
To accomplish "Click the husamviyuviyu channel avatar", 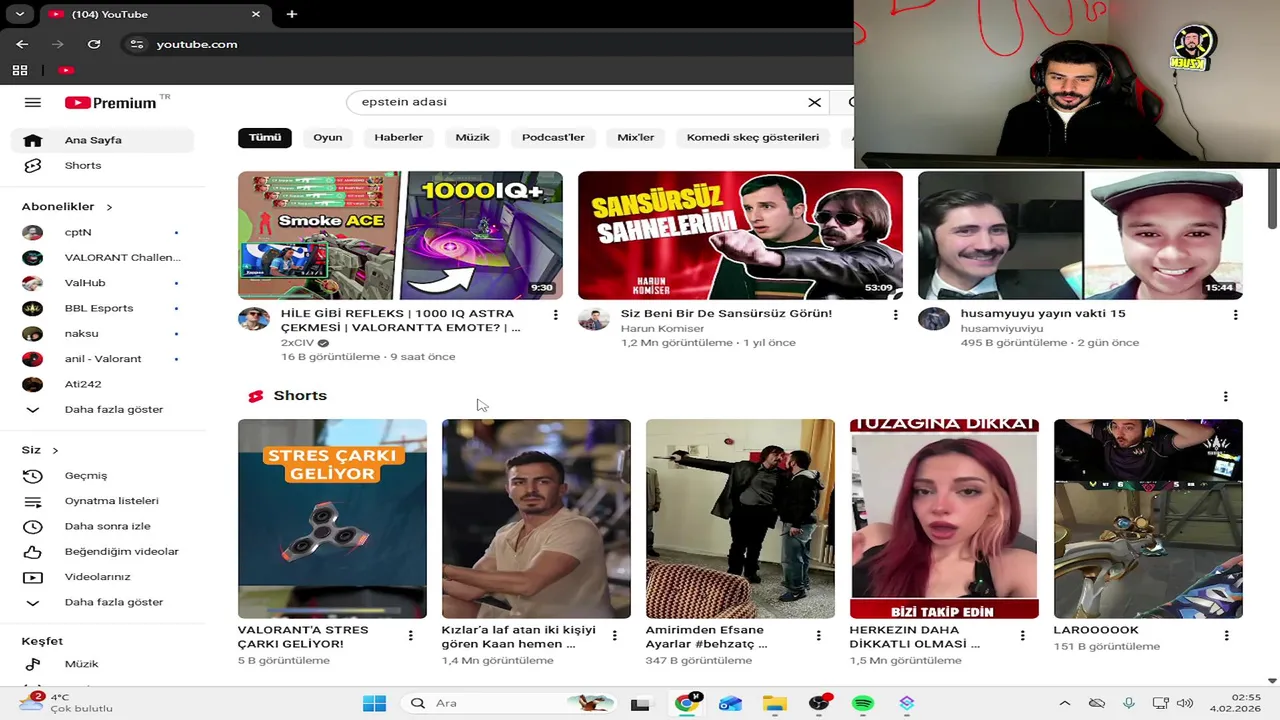I will [x=934, y=319].
